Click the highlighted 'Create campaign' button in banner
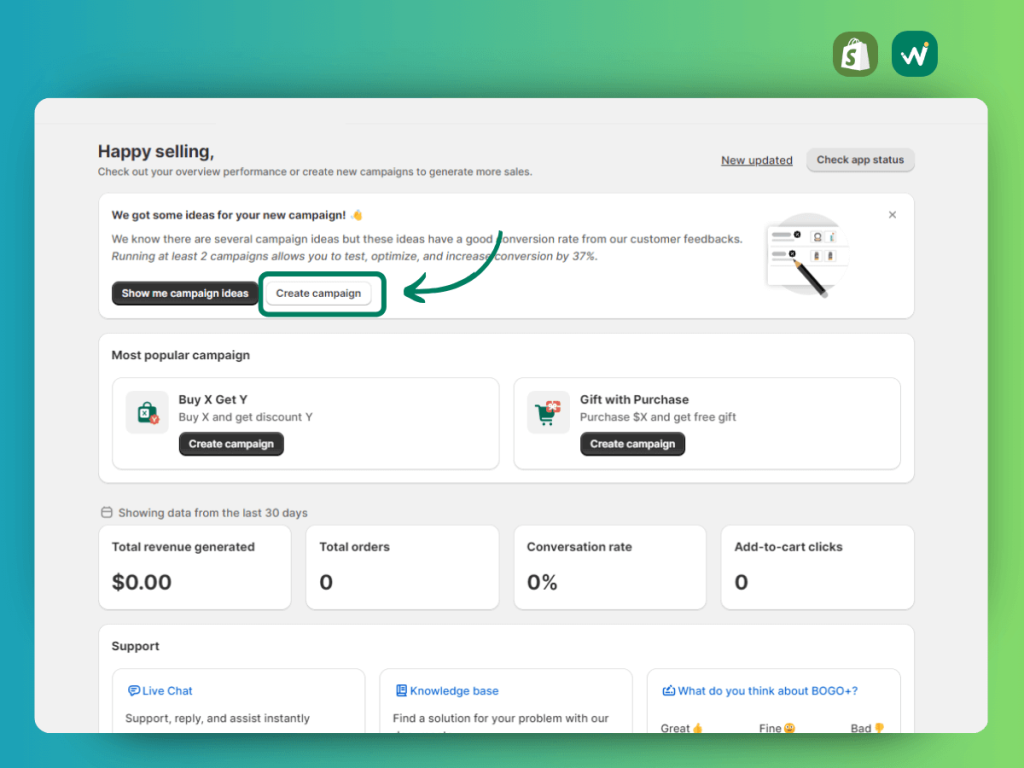Screen dimensions: 1024x768 tap(318, 293)
